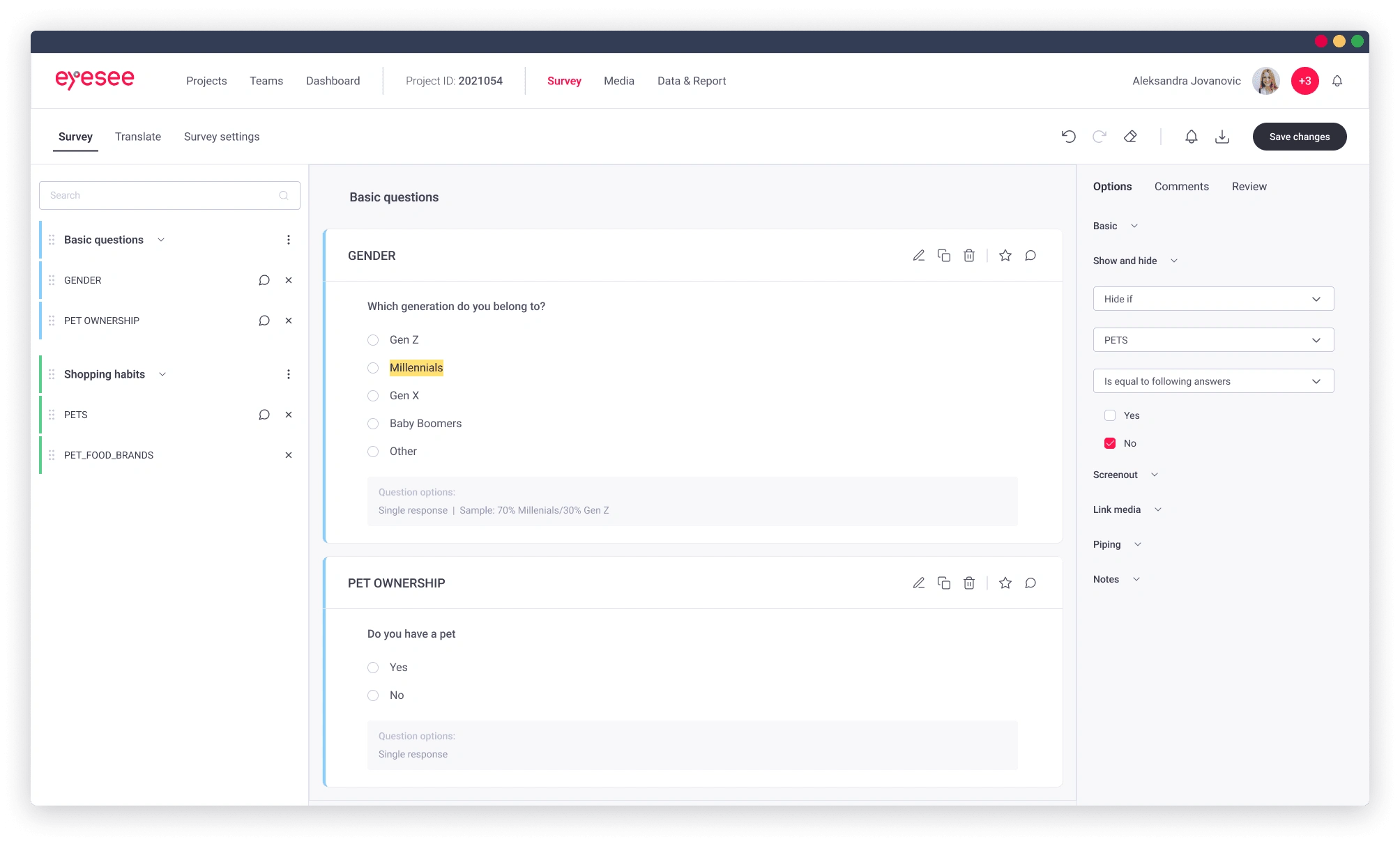Uncheck the No answer checkbox
The width and height of the screenshot is (1400, 846).
click(1110, 443)
